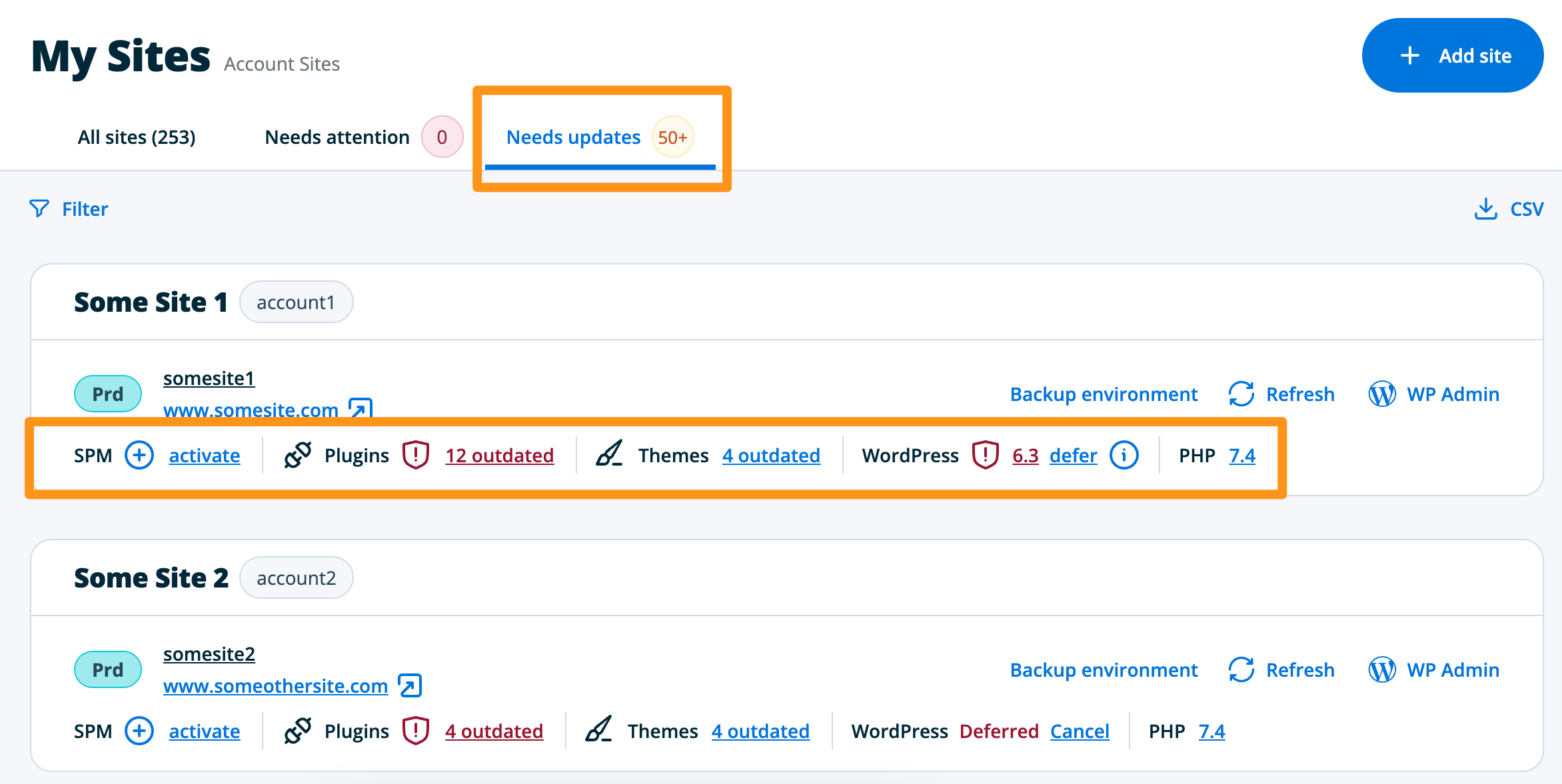Open Backup environment for somesite1

point(1104,394)
